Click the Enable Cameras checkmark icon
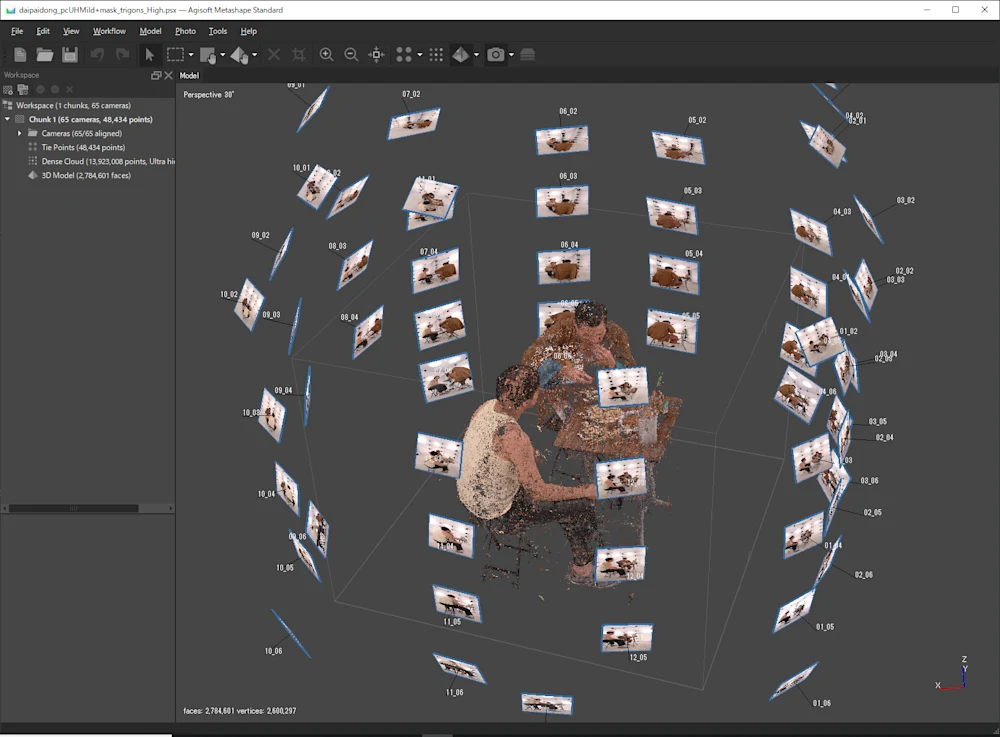Image resolution: width=1000 pixels, height=737 pixels. click(x=40, y=89)
